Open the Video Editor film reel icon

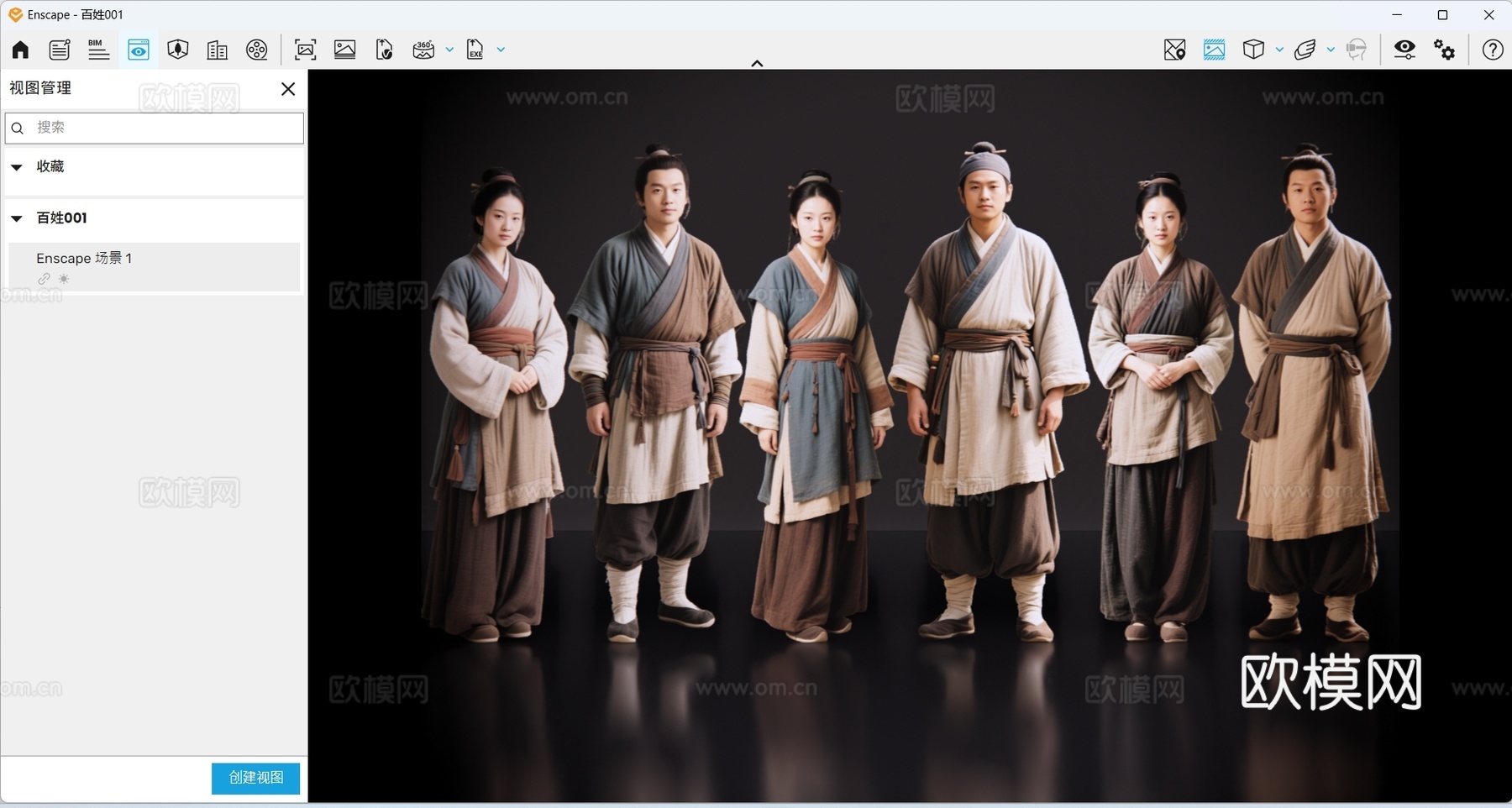[257, 50]
